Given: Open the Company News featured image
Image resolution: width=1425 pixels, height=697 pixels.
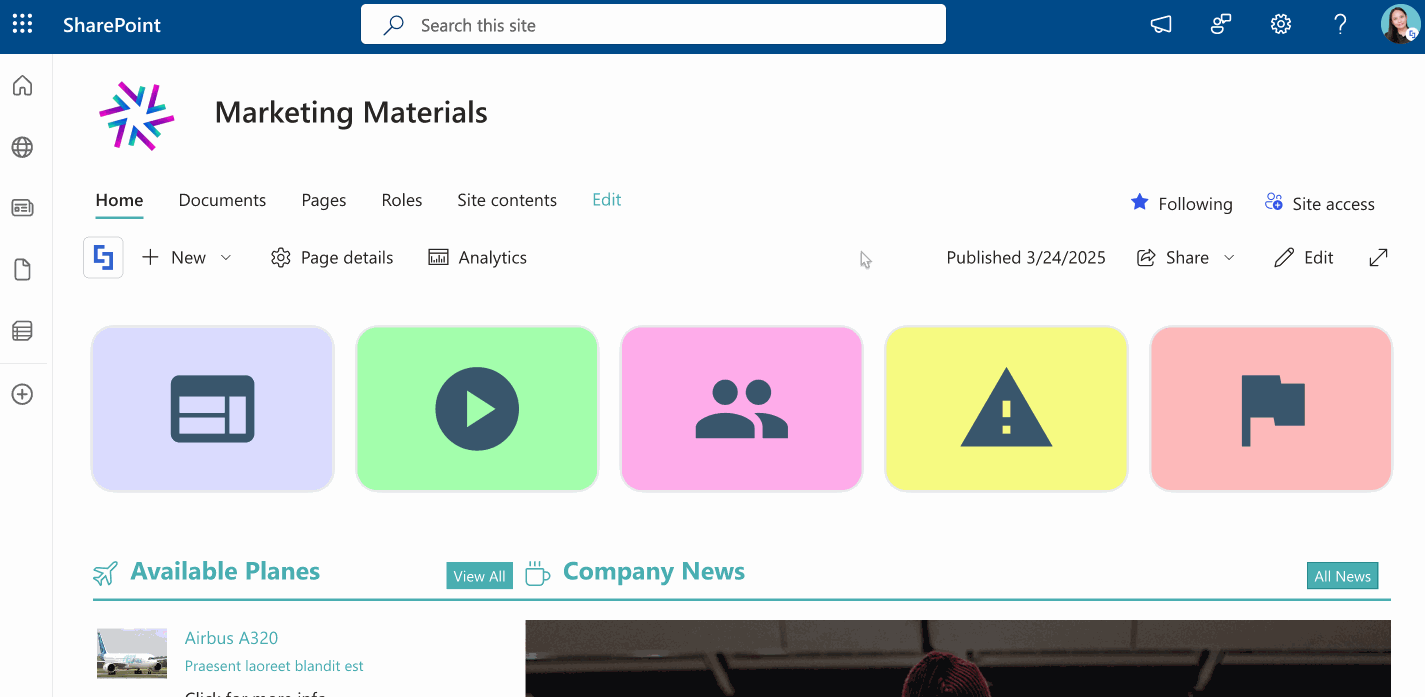Looking at the screenshot, I should 958,658.
